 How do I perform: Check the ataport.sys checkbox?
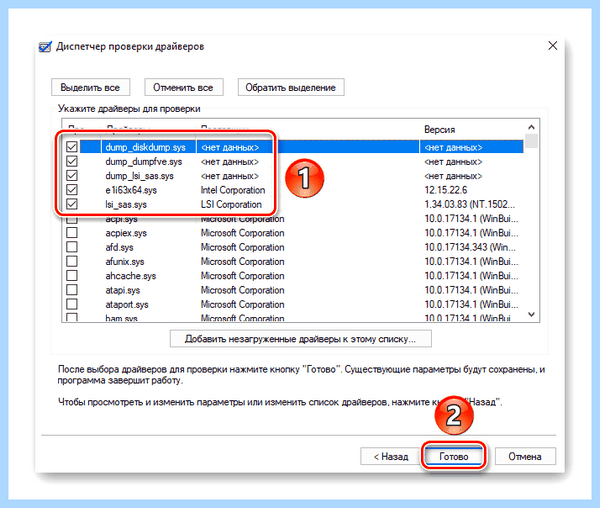[x=72, y=304]
